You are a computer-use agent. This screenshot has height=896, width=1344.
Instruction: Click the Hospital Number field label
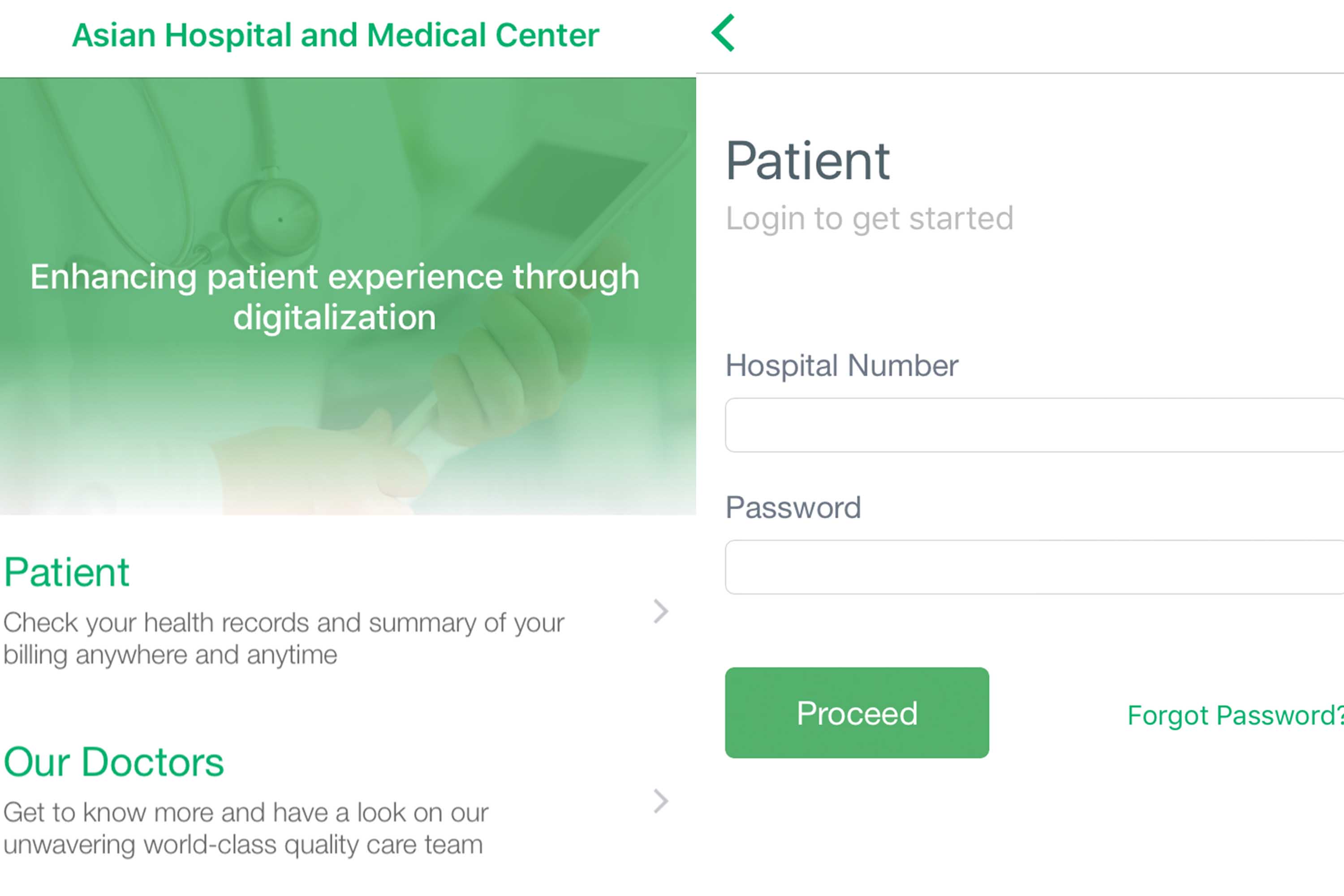842,366
